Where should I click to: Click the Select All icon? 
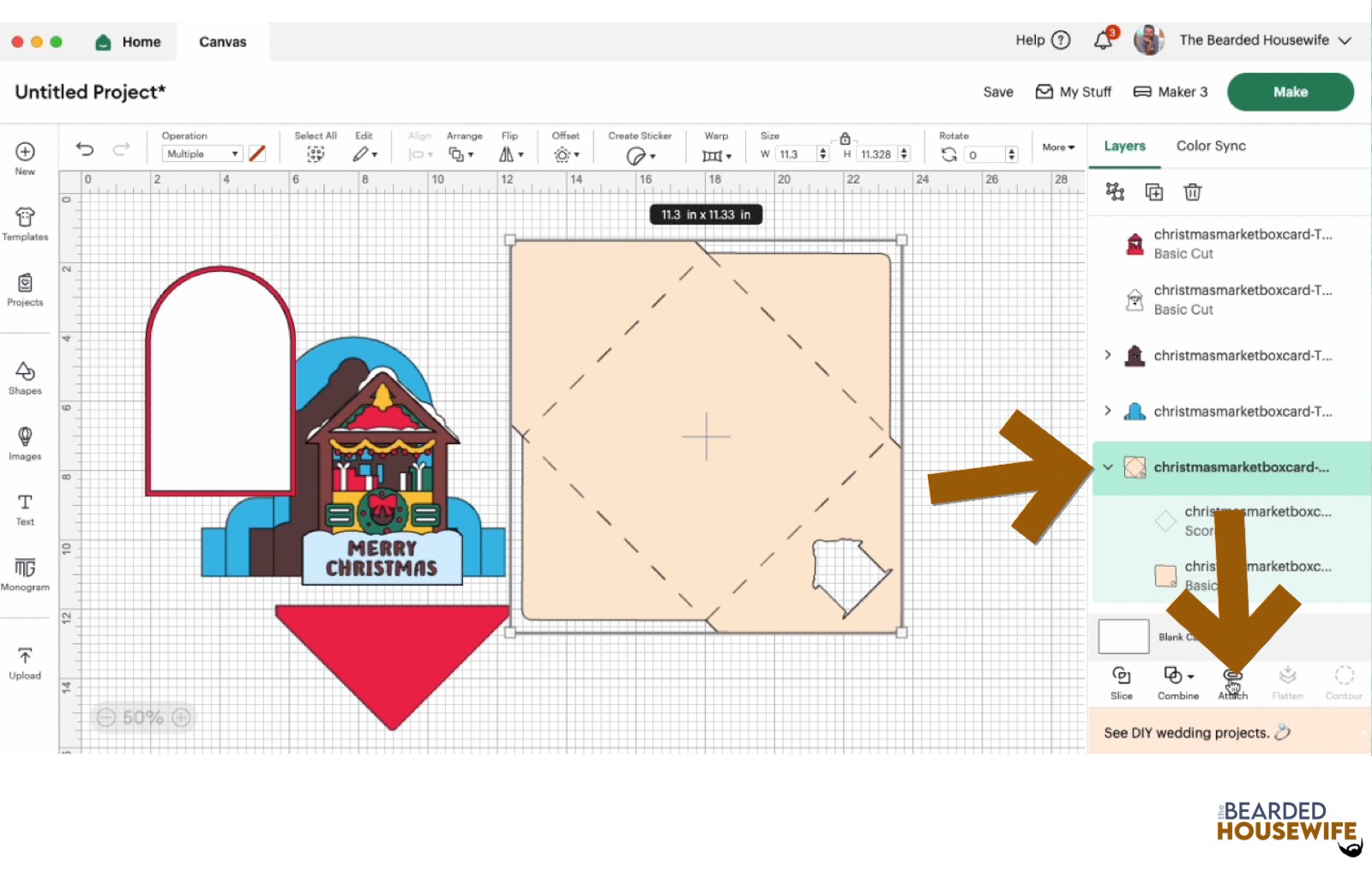point(316,154)
